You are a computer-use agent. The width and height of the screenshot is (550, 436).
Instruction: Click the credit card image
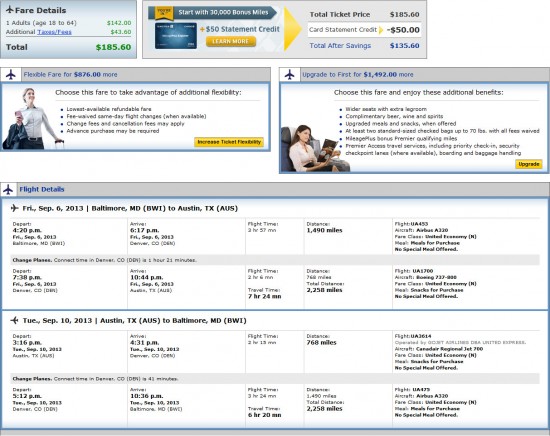coord(176,35)
